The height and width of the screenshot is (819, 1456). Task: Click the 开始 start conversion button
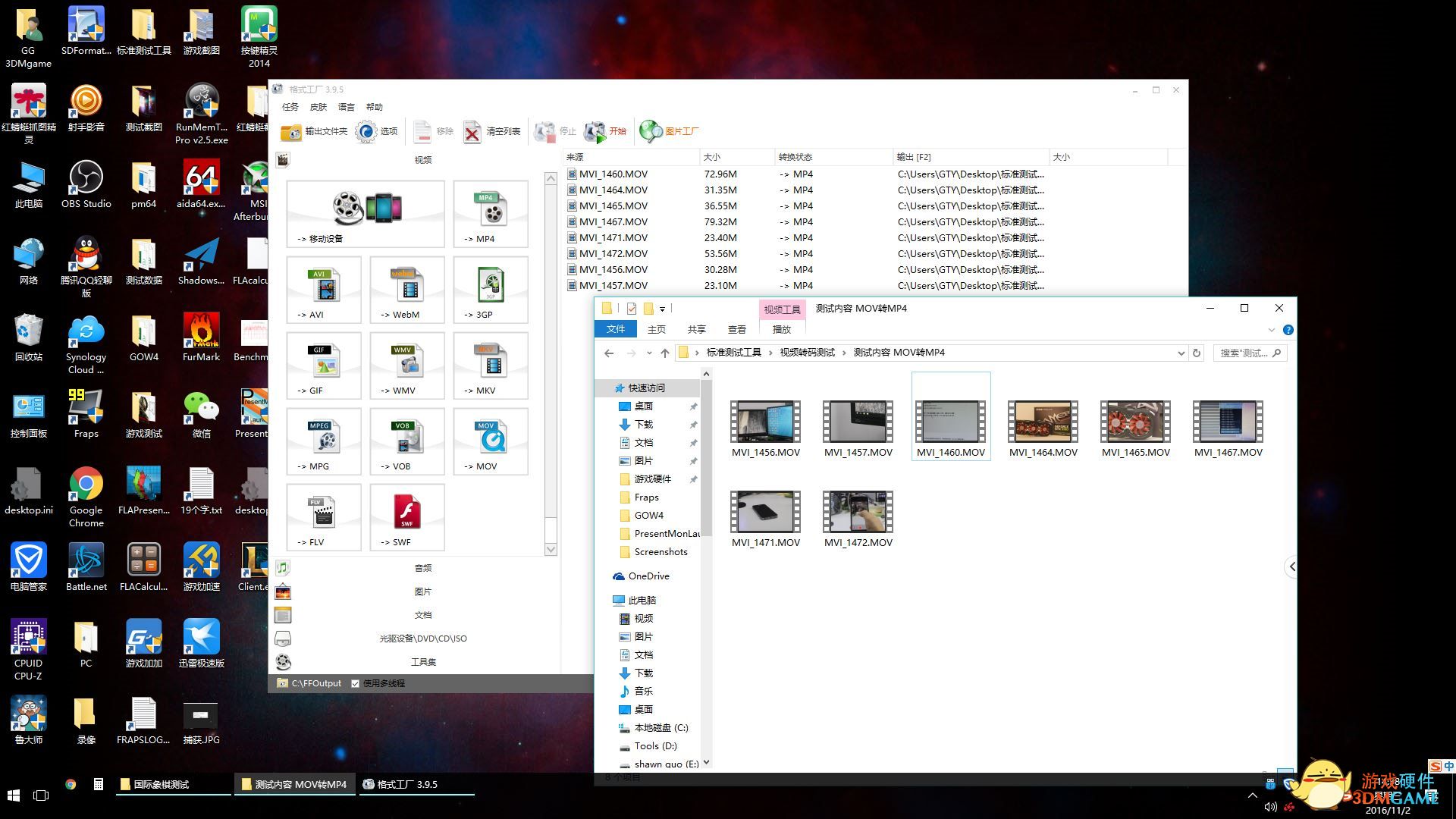click(606, 131)
